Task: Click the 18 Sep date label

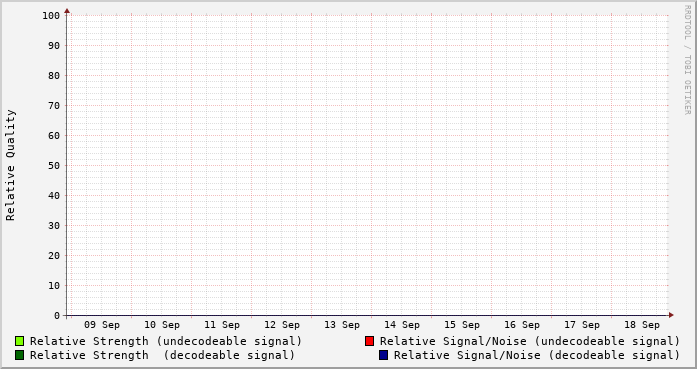Action: (x=642, y=325)
